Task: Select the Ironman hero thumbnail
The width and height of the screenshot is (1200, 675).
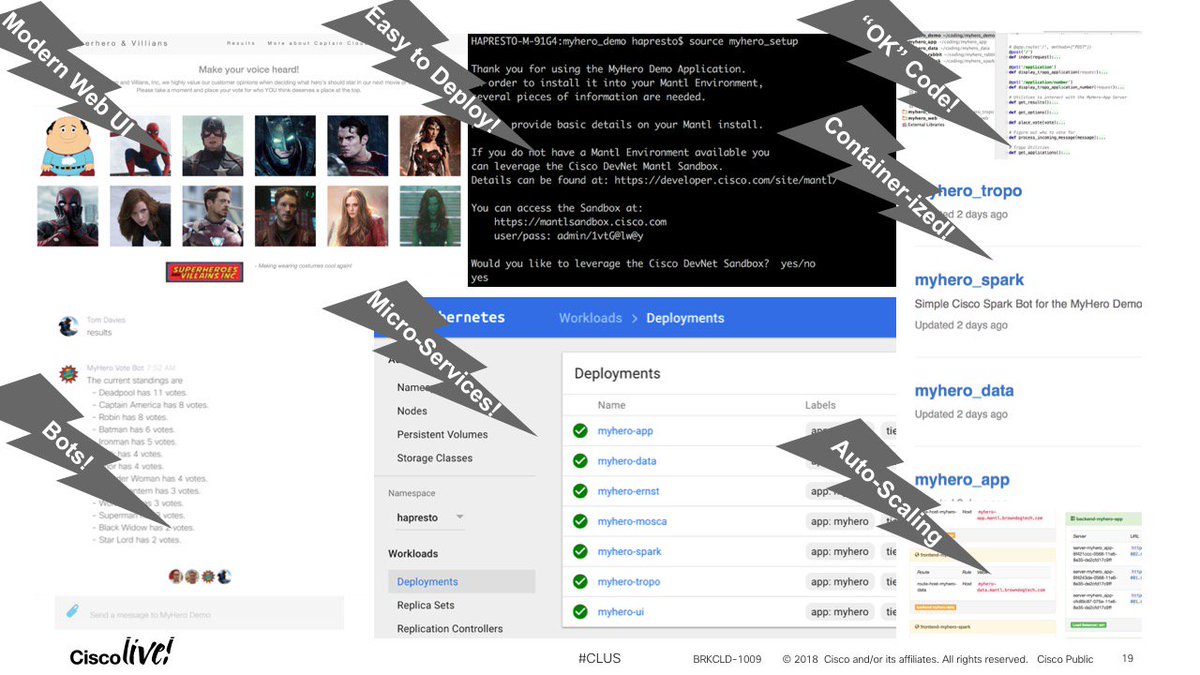Action: [213, 216]
